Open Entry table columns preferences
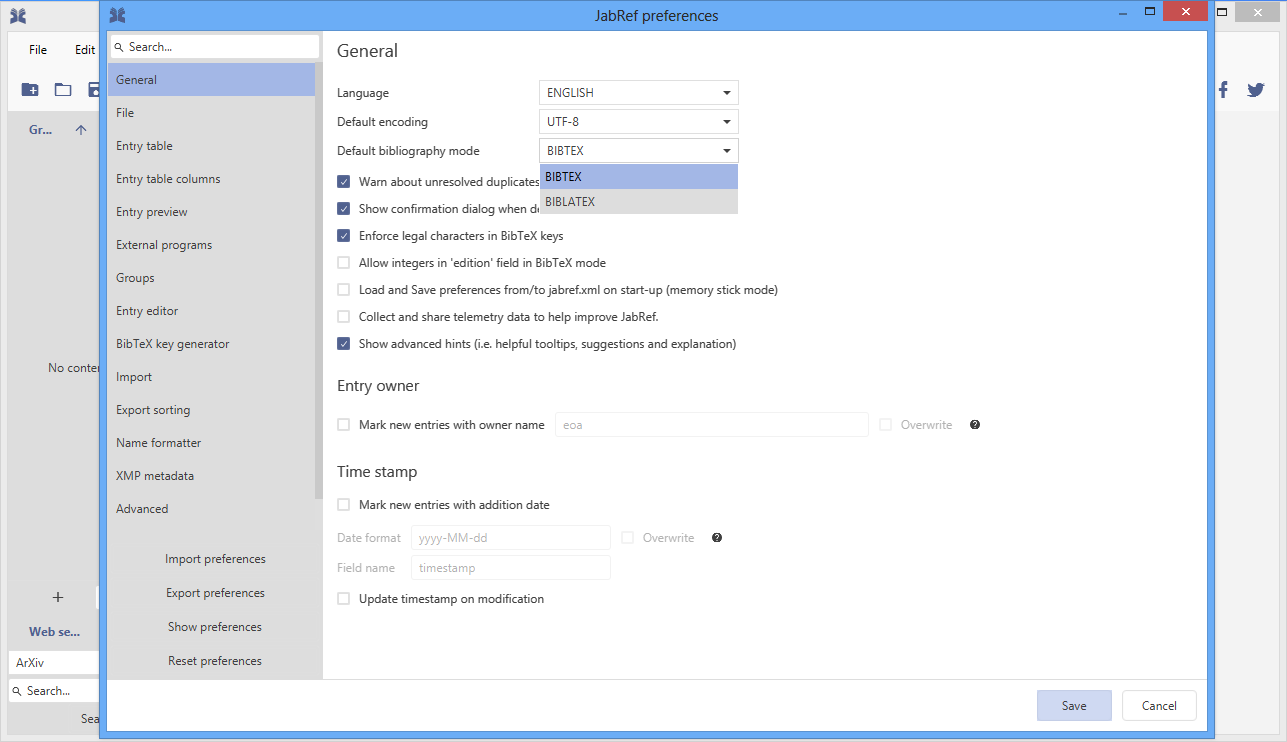 point(211,179)
